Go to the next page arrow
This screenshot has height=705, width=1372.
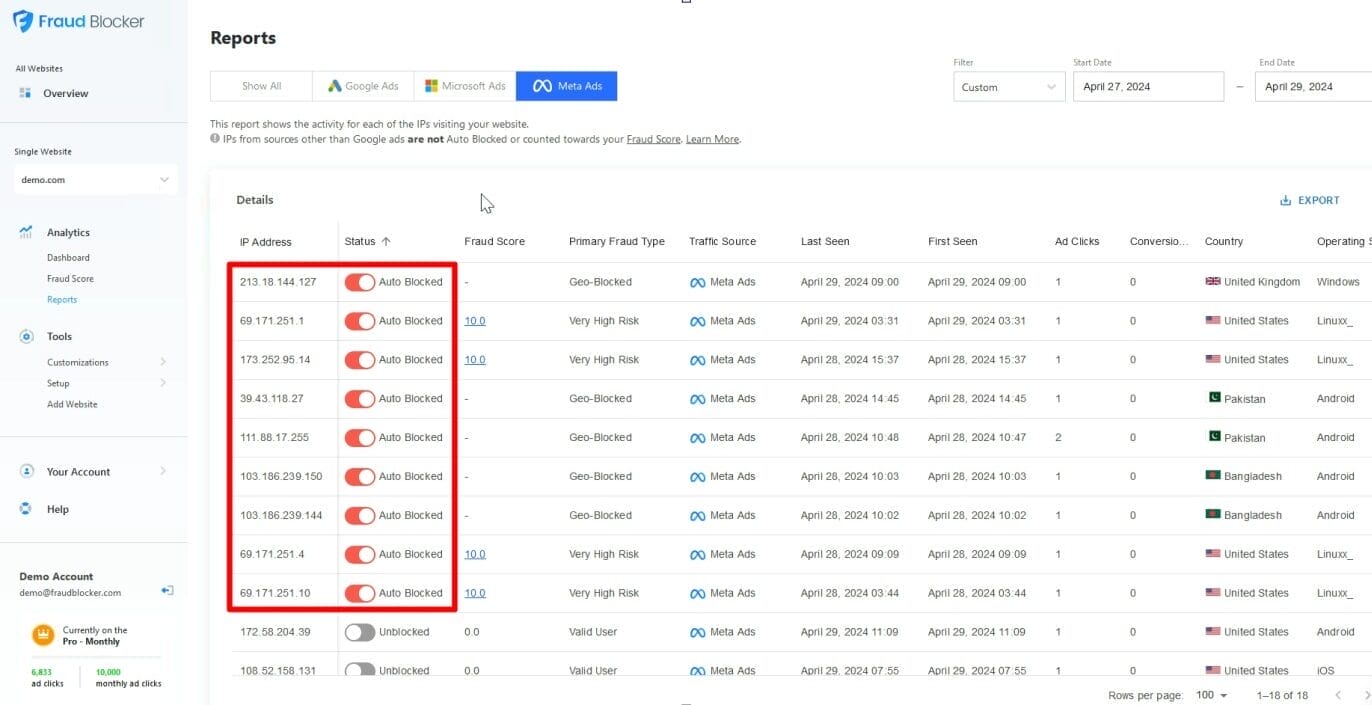[x=1366, y=695]
